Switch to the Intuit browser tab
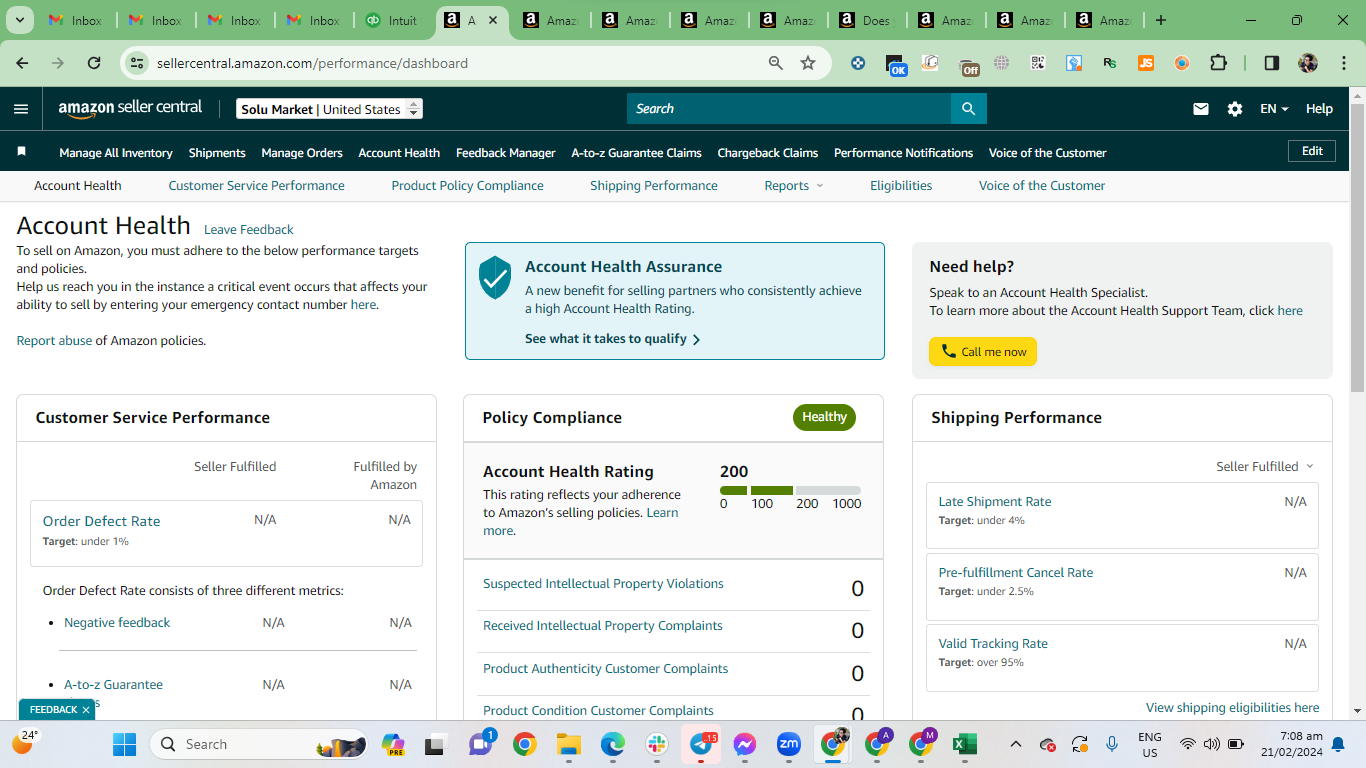This screenshot has width=1366, height=768. 392,20
